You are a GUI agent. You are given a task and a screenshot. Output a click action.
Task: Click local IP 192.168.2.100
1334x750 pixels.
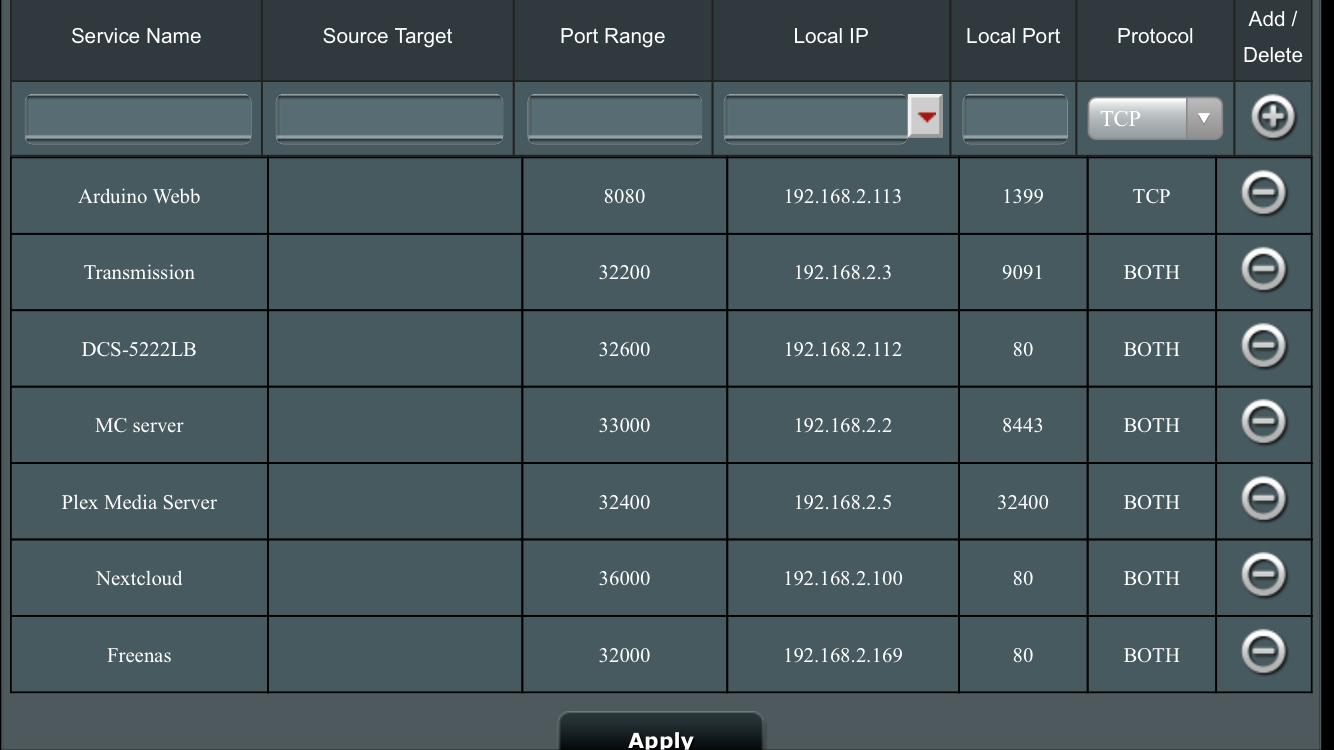(843, 578)
